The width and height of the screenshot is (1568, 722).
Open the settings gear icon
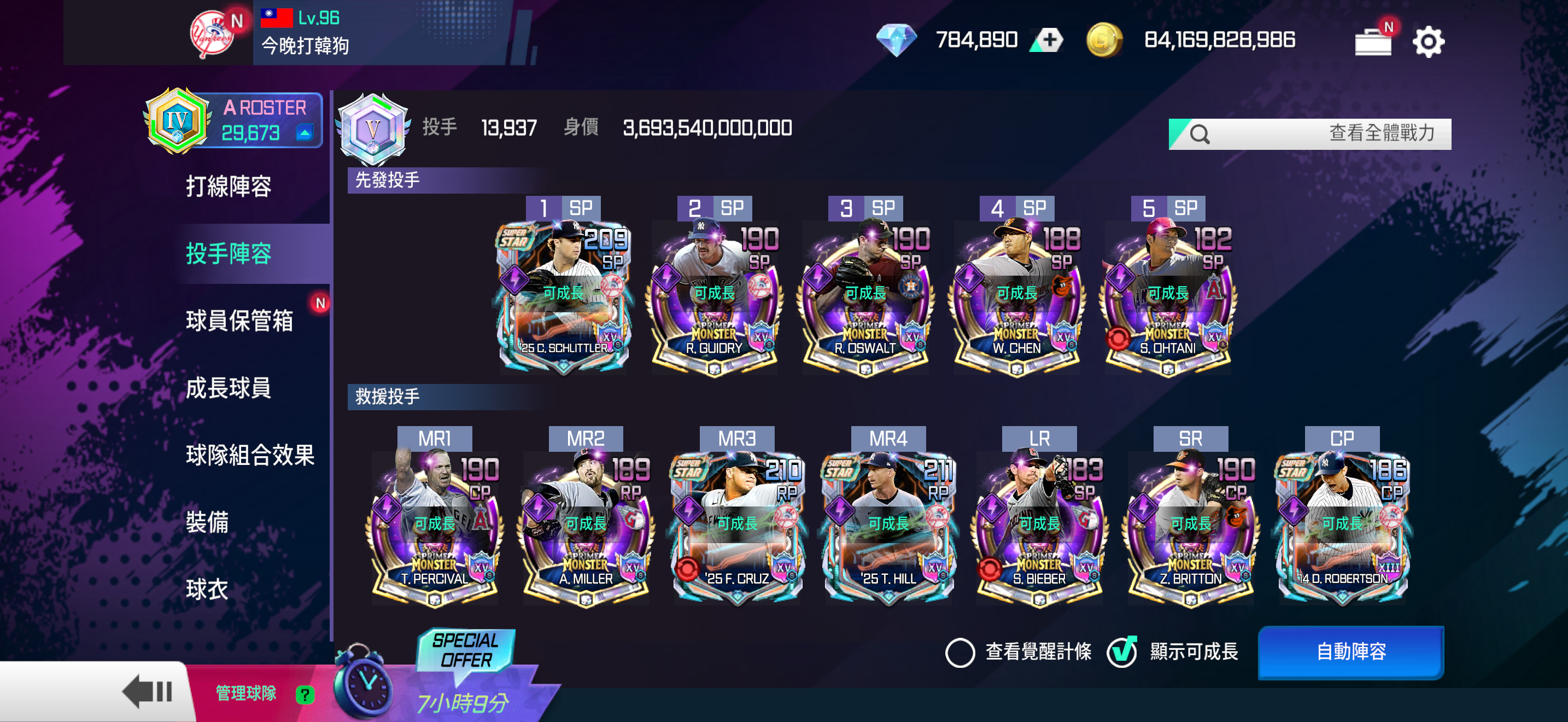pyautogui.click(x=1427, y=42)
